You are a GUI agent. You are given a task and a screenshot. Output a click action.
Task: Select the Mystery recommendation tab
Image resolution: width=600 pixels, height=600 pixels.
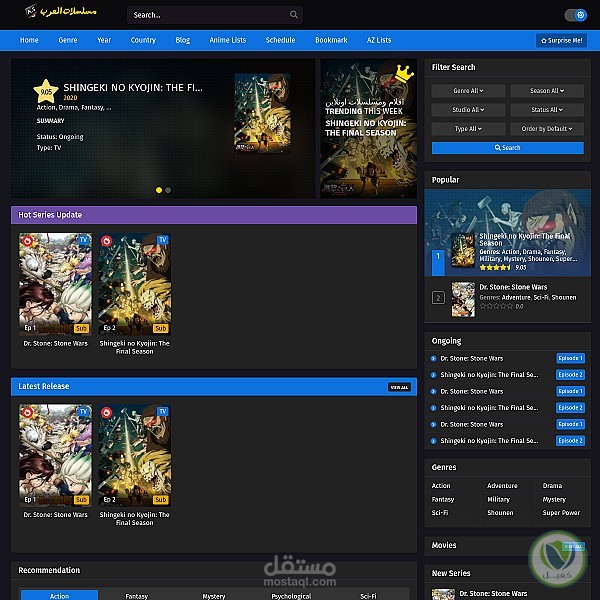pos(214,595)
